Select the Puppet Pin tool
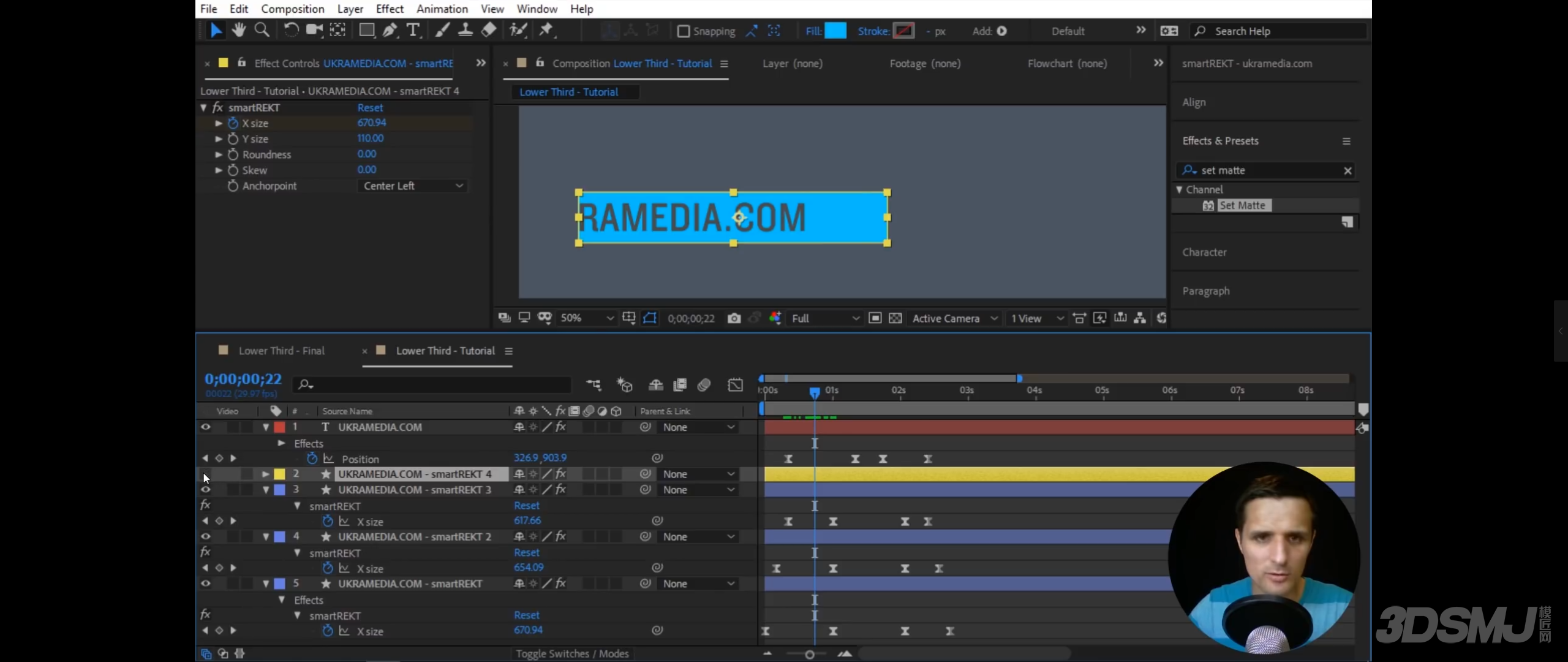Screen dimensions: 1568x662 pyautogui.click(x=546, y=30)
